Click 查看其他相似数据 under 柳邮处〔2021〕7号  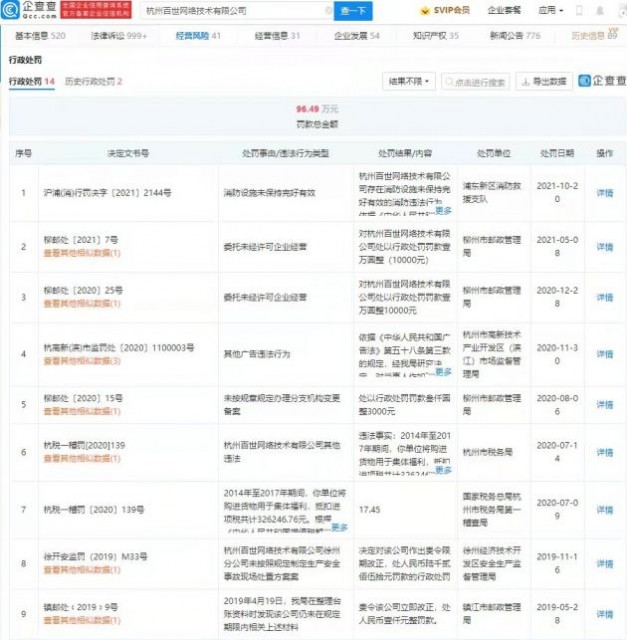click(82, 253)
